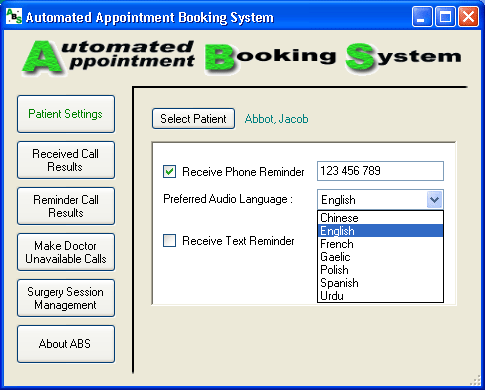
Task: Go to Surgery Session Management
Action: tap(66, 298)
